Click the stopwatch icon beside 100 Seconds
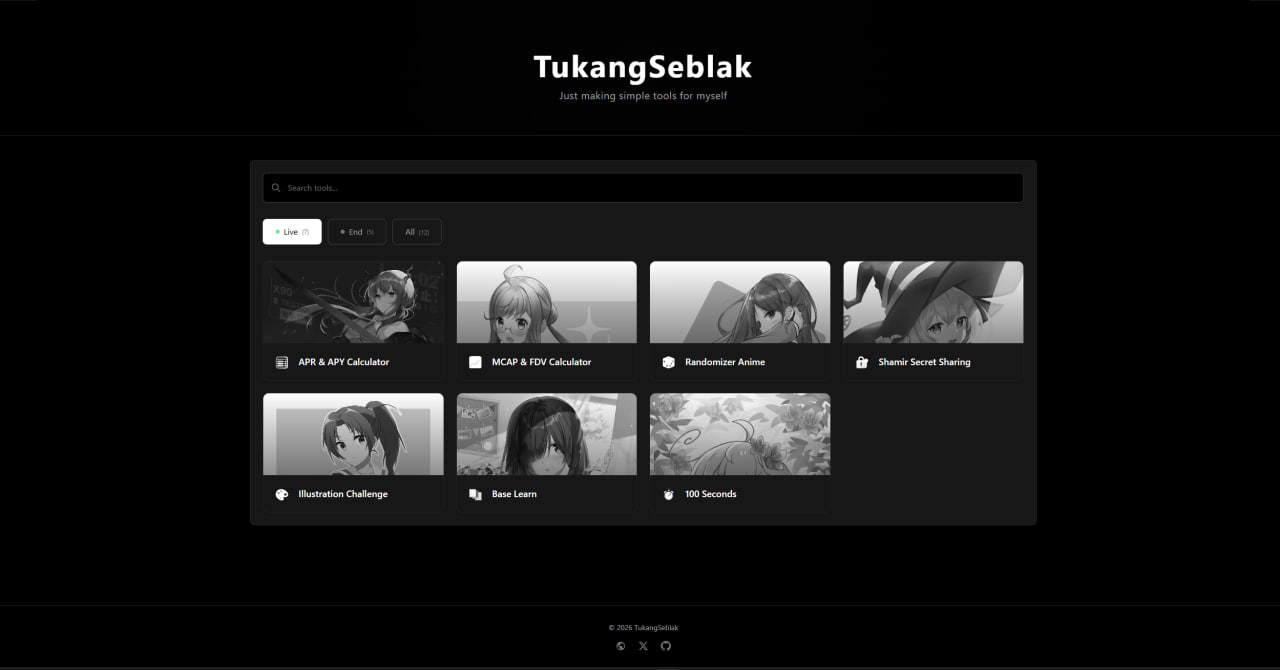 coord(668,494)
